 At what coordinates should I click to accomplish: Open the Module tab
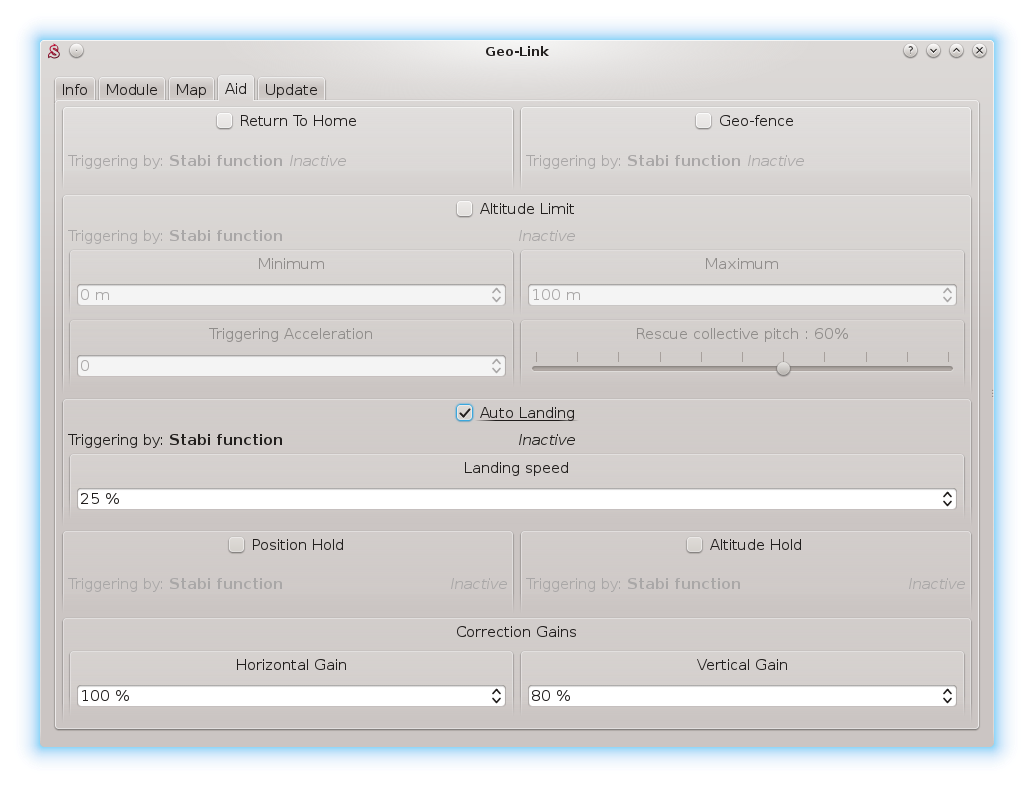[131, 90]
